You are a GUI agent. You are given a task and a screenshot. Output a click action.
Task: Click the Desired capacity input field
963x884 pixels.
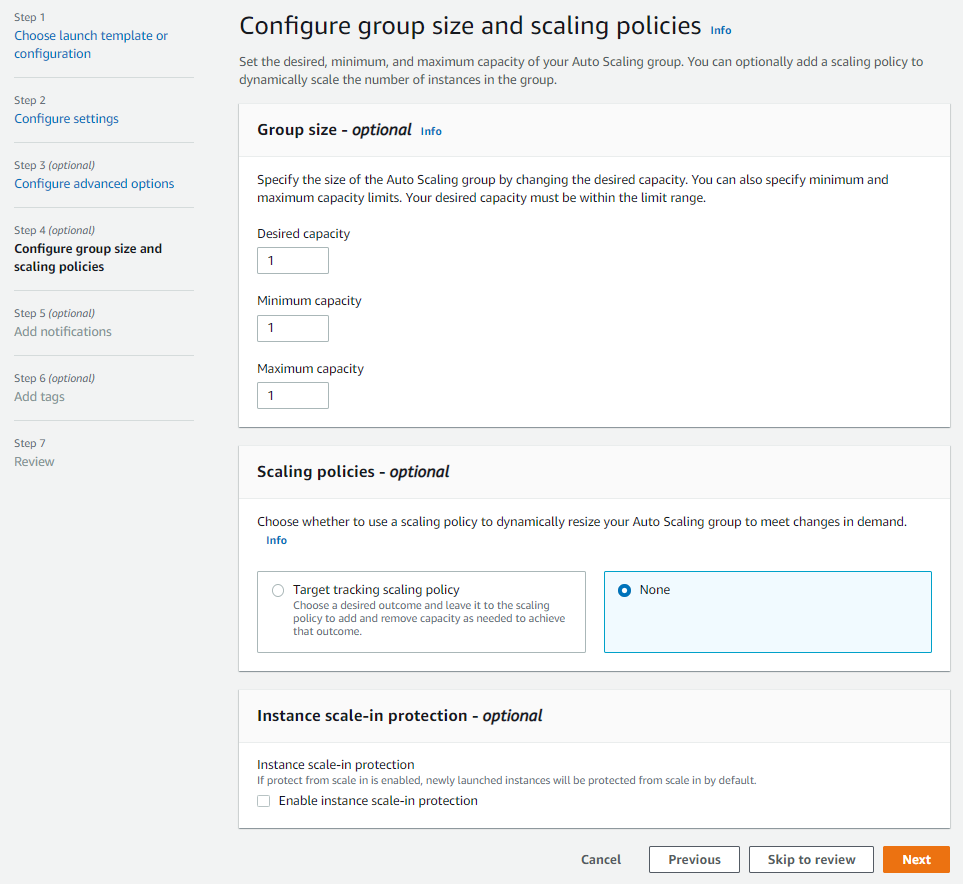click(293, 260)
